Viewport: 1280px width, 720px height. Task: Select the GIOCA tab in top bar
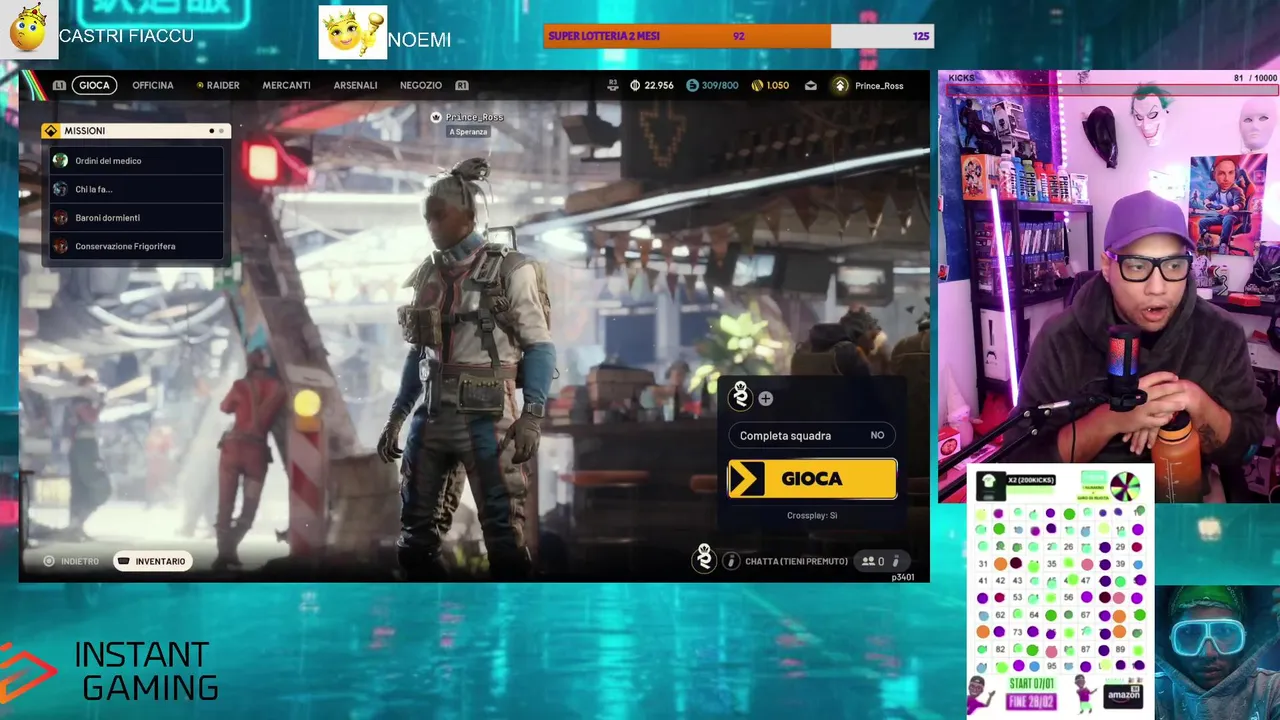(94, 85)
